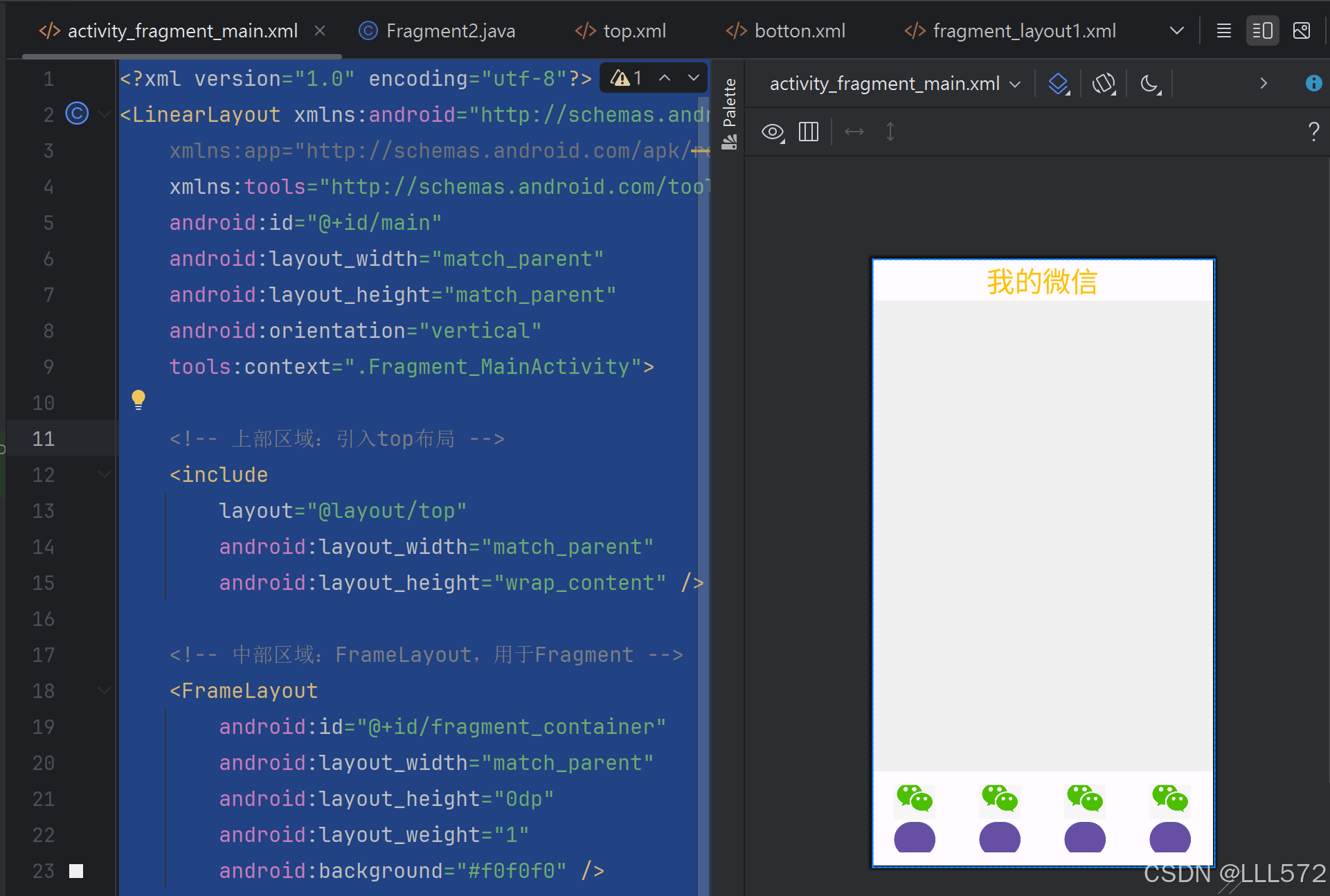Click the orientation rotate icon

[1104, 84]
